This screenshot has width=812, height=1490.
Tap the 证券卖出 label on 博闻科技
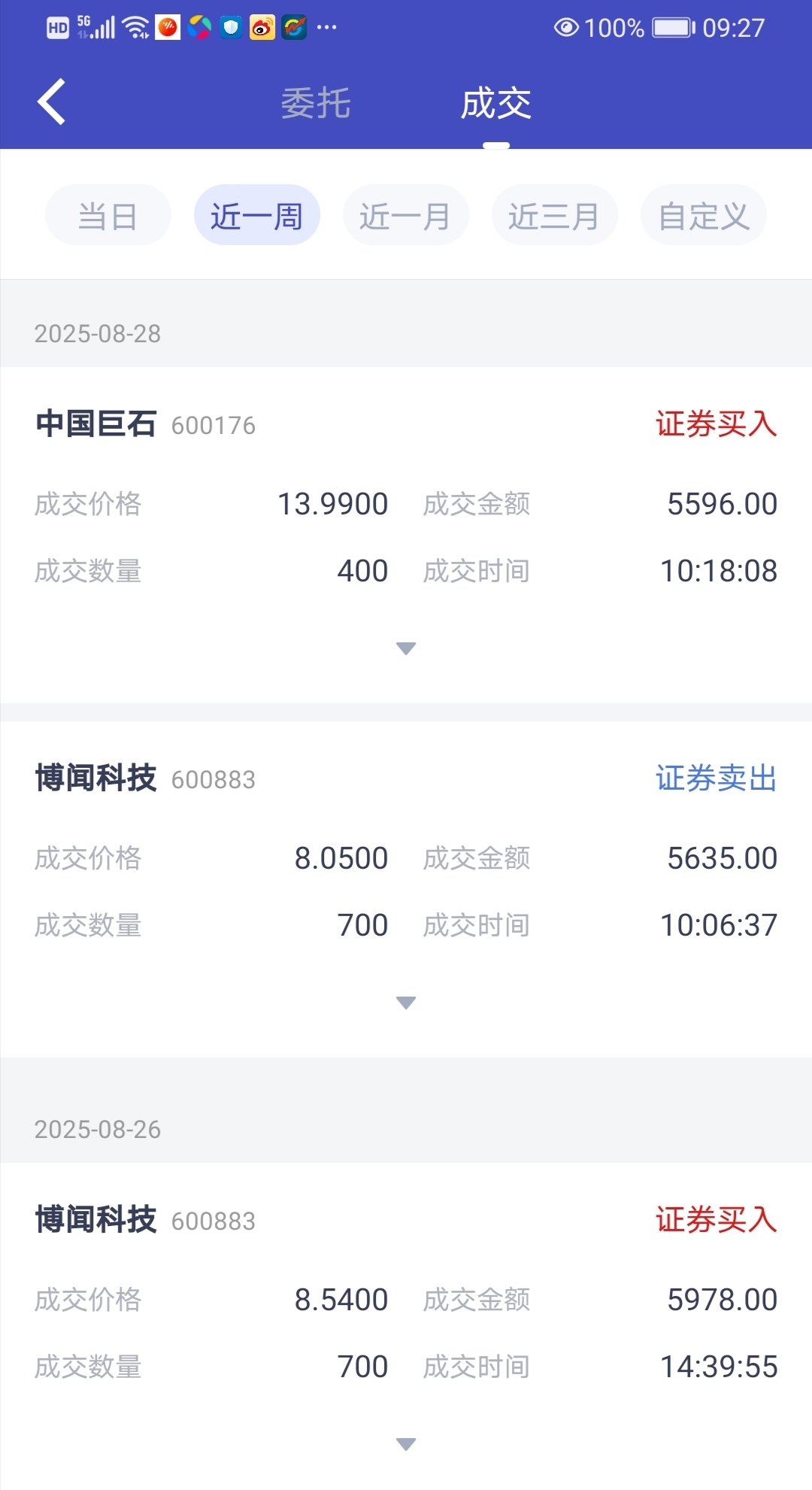coord(717,778)
